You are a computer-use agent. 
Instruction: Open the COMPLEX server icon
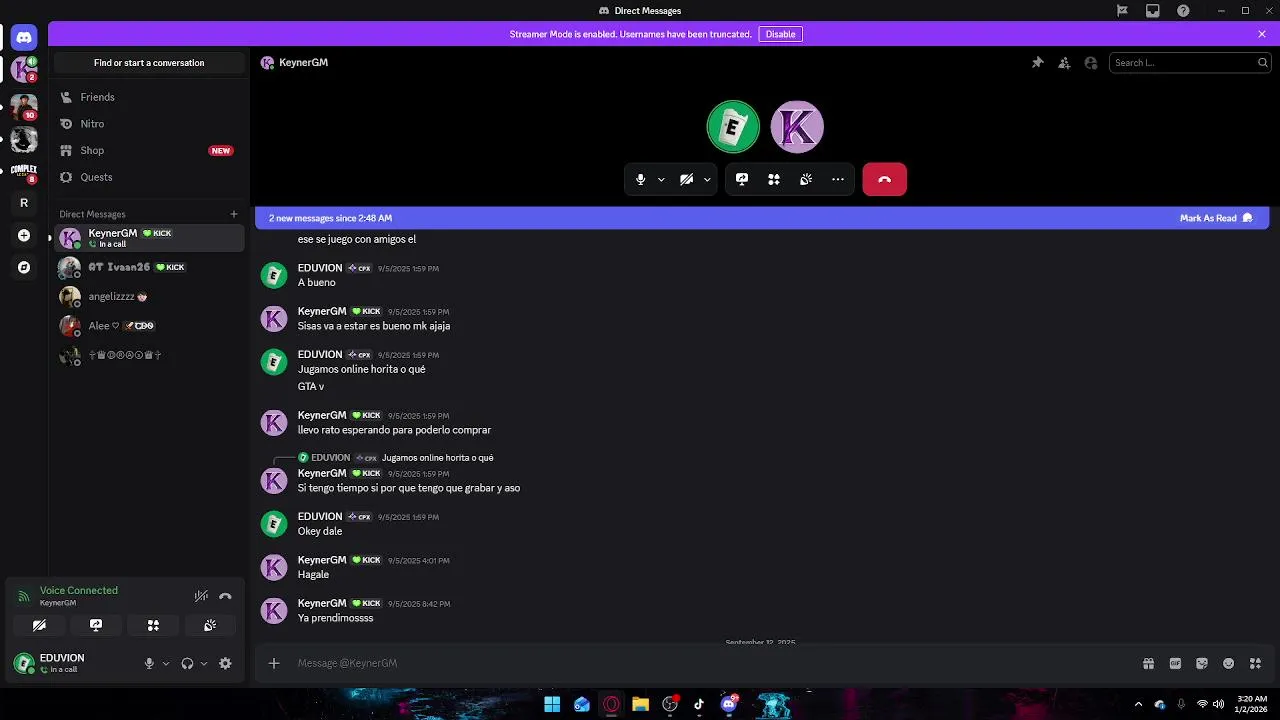(x=24, y=171)
